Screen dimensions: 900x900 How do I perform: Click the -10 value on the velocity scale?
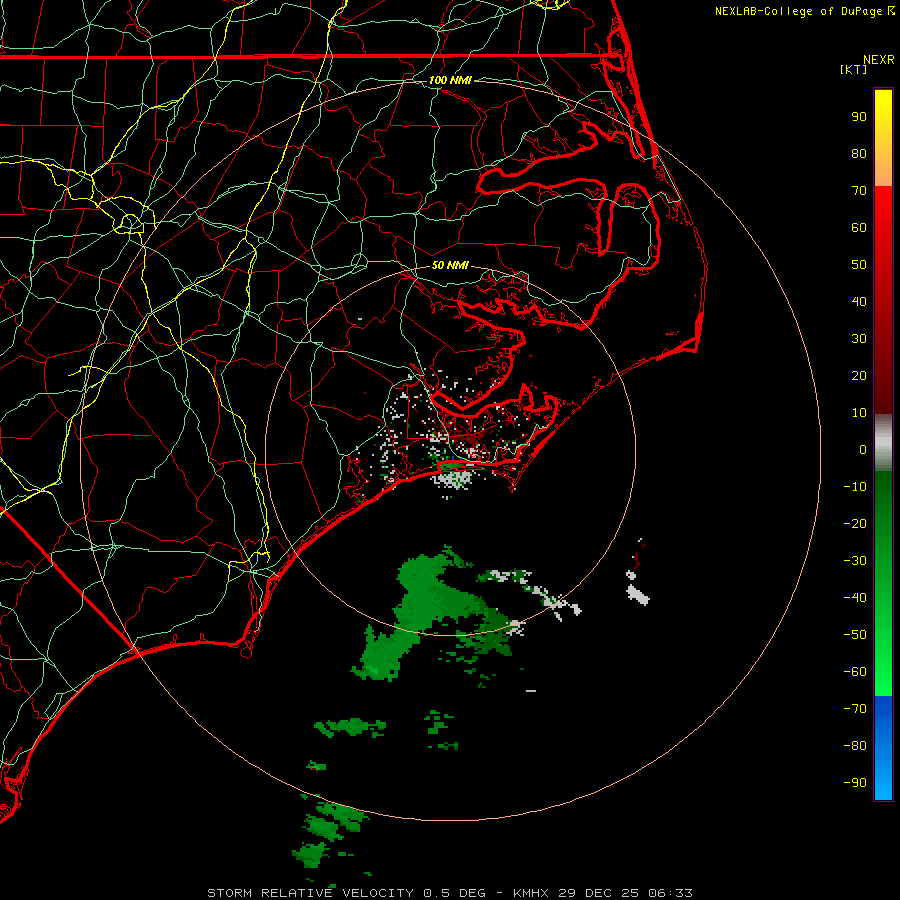(855, 487)
